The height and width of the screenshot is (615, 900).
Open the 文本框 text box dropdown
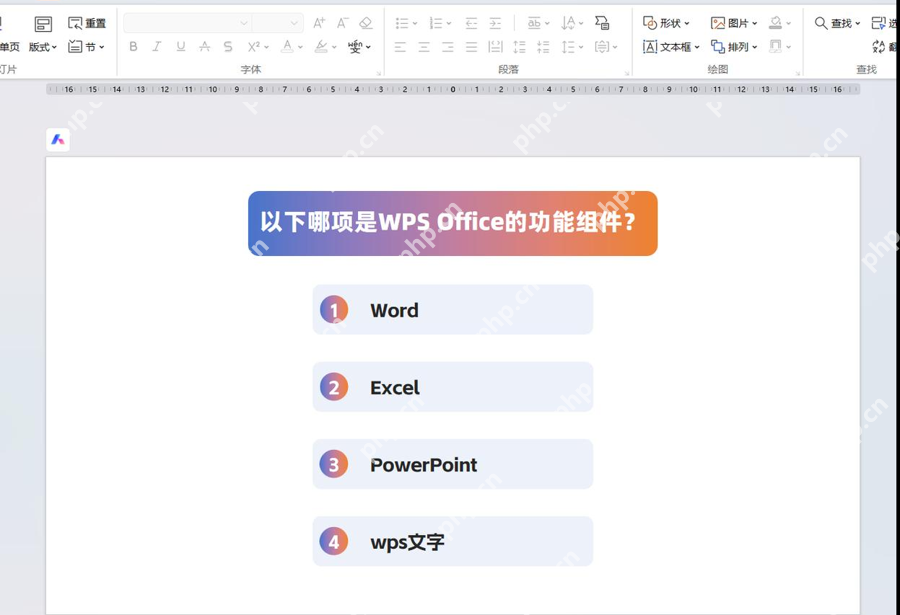pos(671,47)
